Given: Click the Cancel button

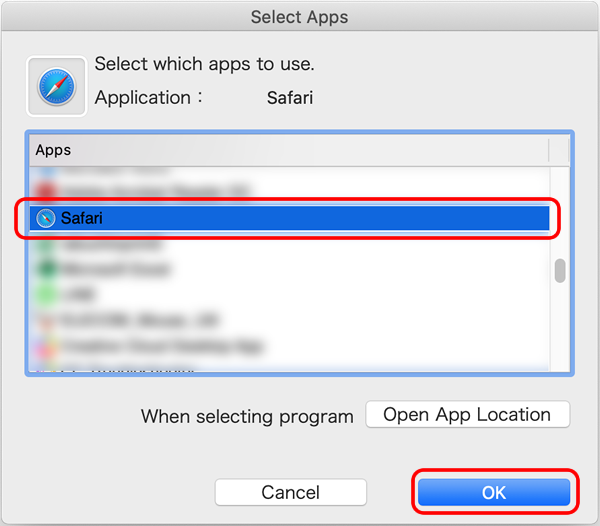Looking at the screenshot, I should 290,492.
